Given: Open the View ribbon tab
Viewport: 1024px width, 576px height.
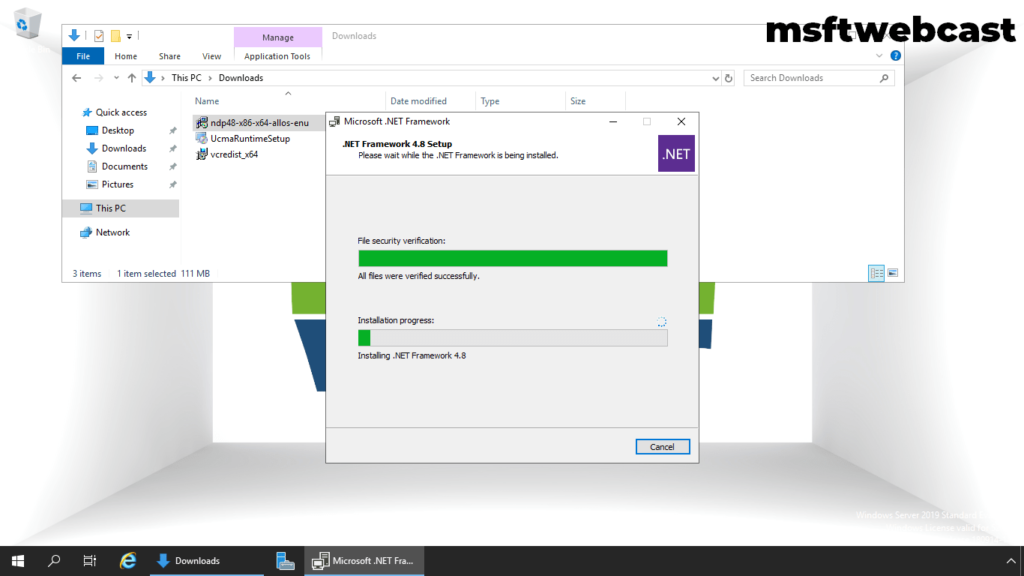Looking at the screenshot, I should coord(211,56).
